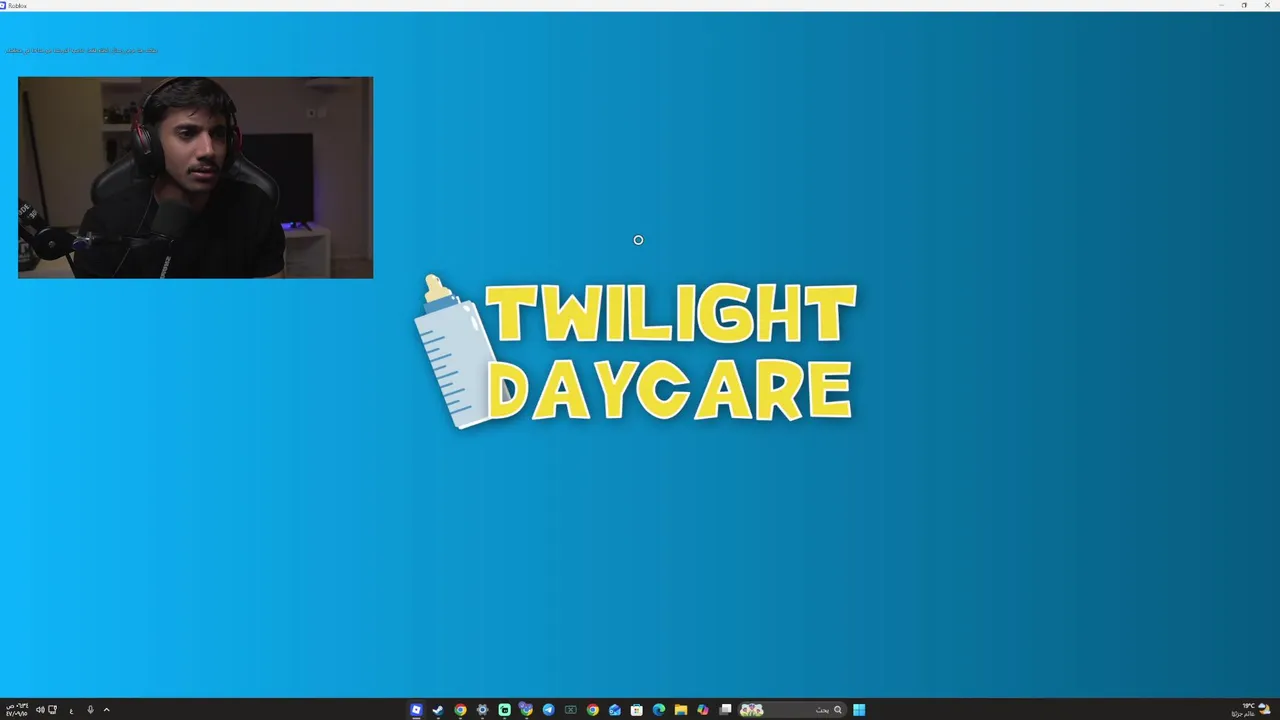Open the clock and date panel
The width and height of the screenshot is (1280, 720).
(17, 710)
